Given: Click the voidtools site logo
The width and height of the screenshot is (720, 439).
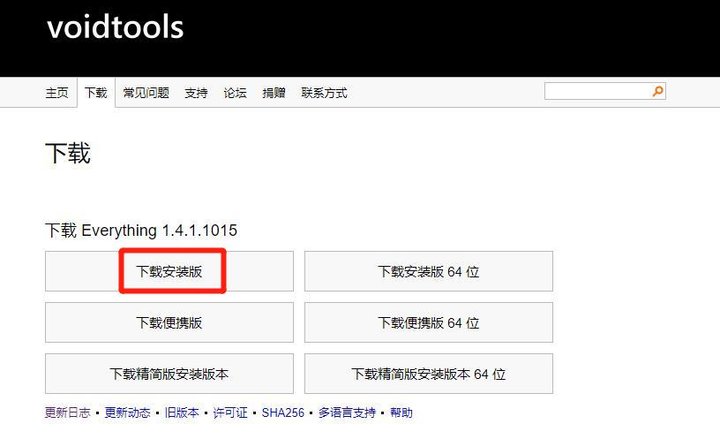Looking at the screenshot, I should tap(115, 27).
